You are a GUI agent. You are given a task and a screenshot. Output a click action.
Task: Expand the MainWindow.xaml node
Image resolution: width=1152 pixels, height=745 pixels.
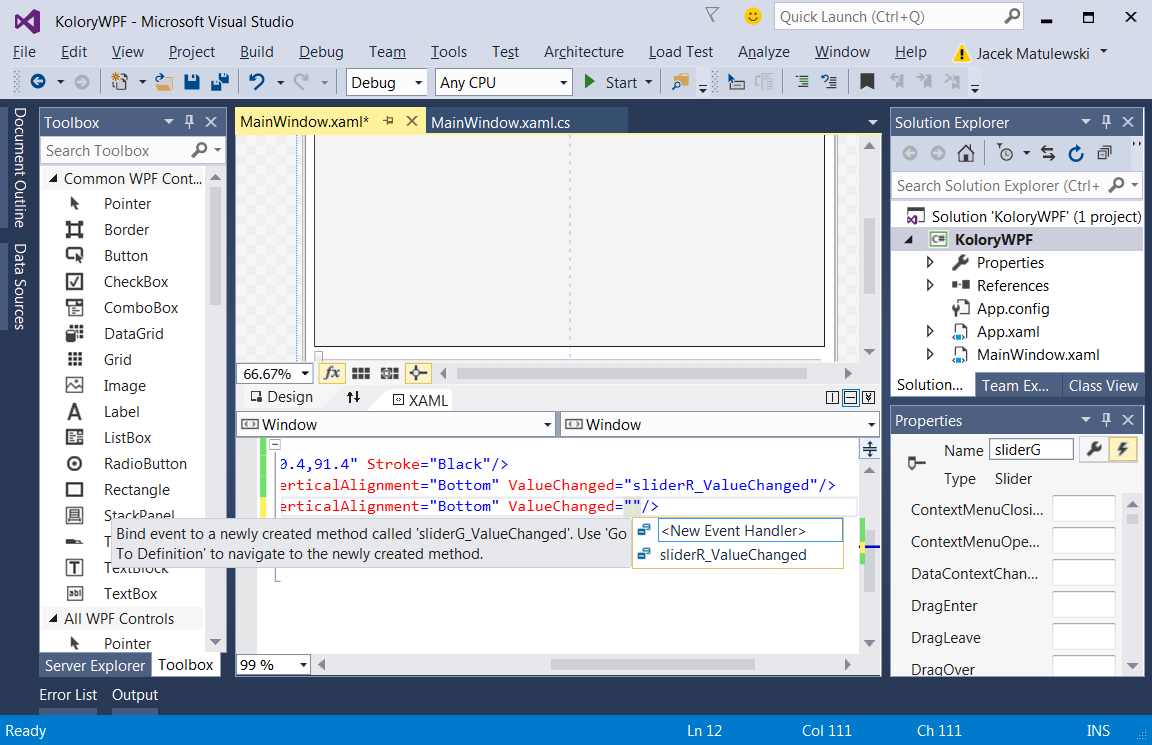(930, 354)
